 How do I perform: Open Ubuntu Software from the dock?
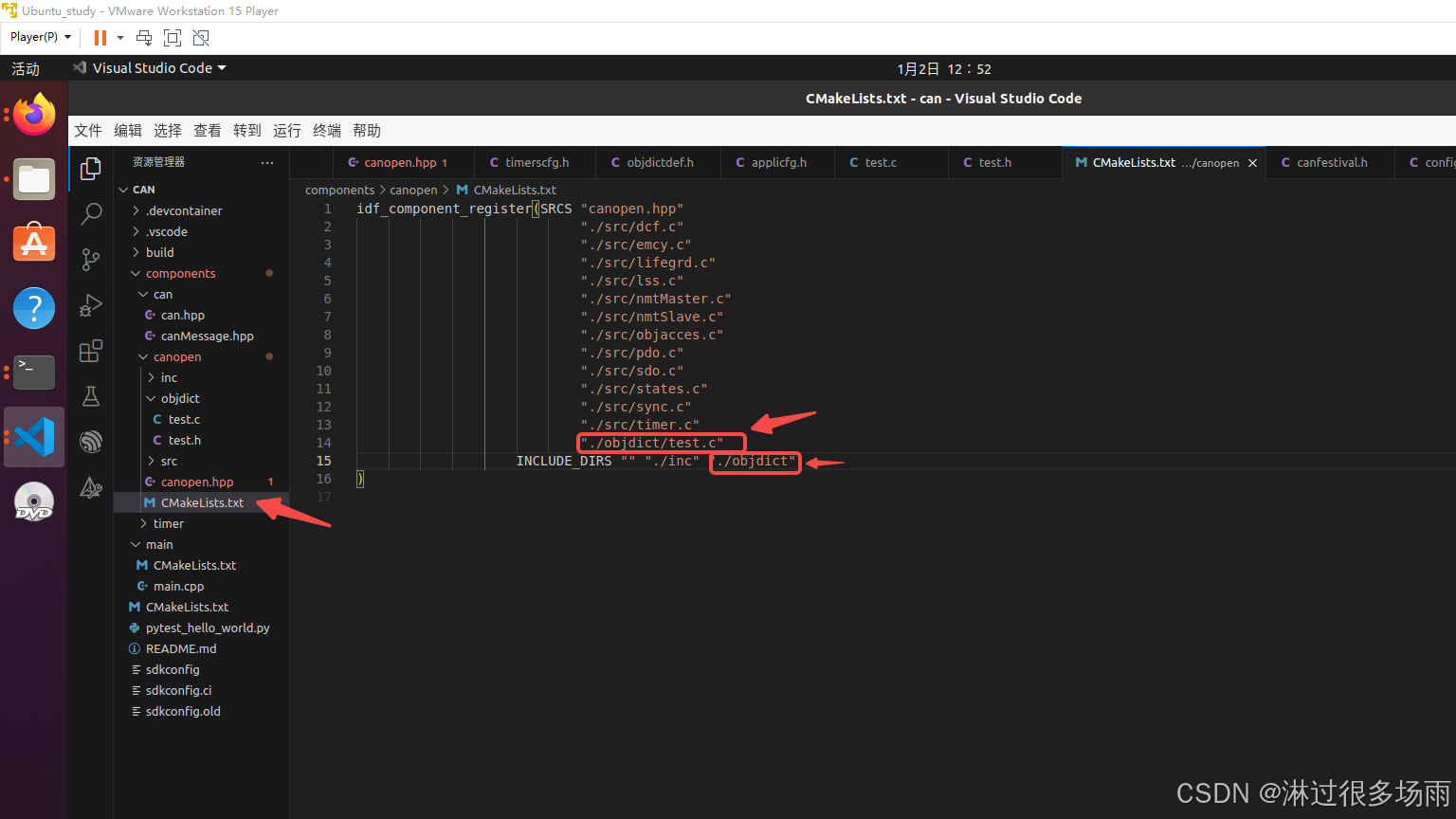point(34,244)
